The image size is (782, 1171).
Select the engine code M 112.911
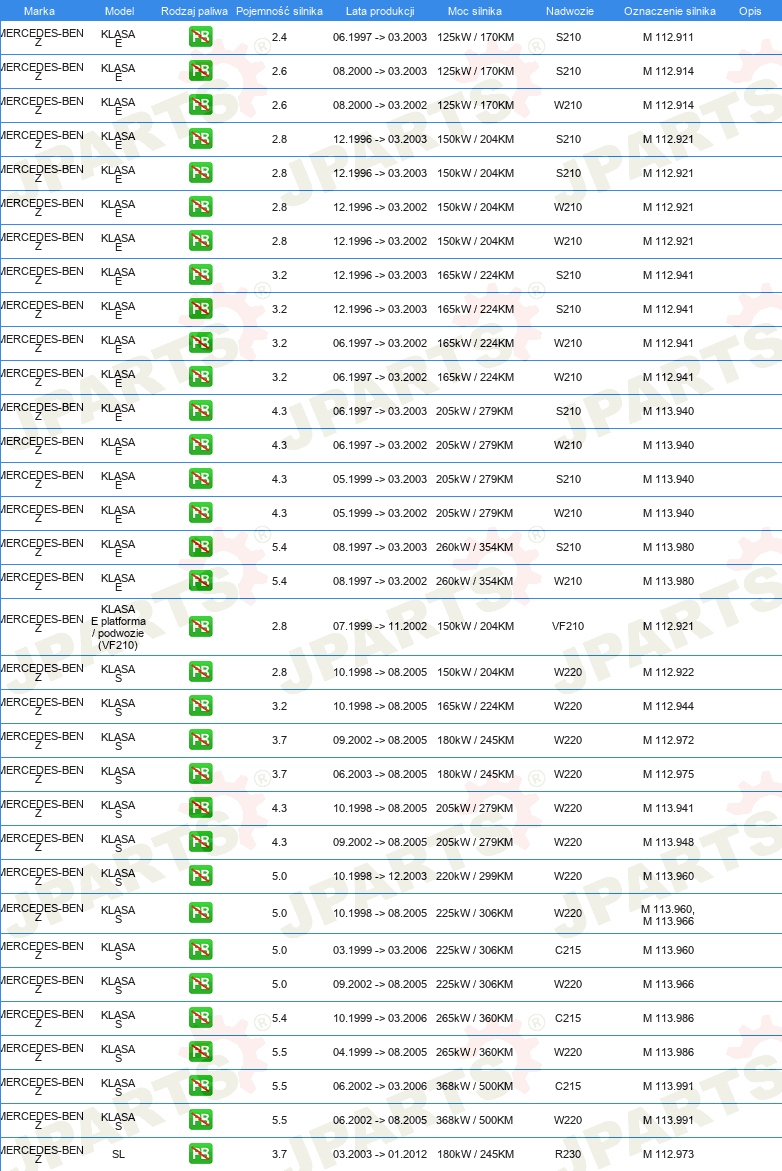pos(668,37)
